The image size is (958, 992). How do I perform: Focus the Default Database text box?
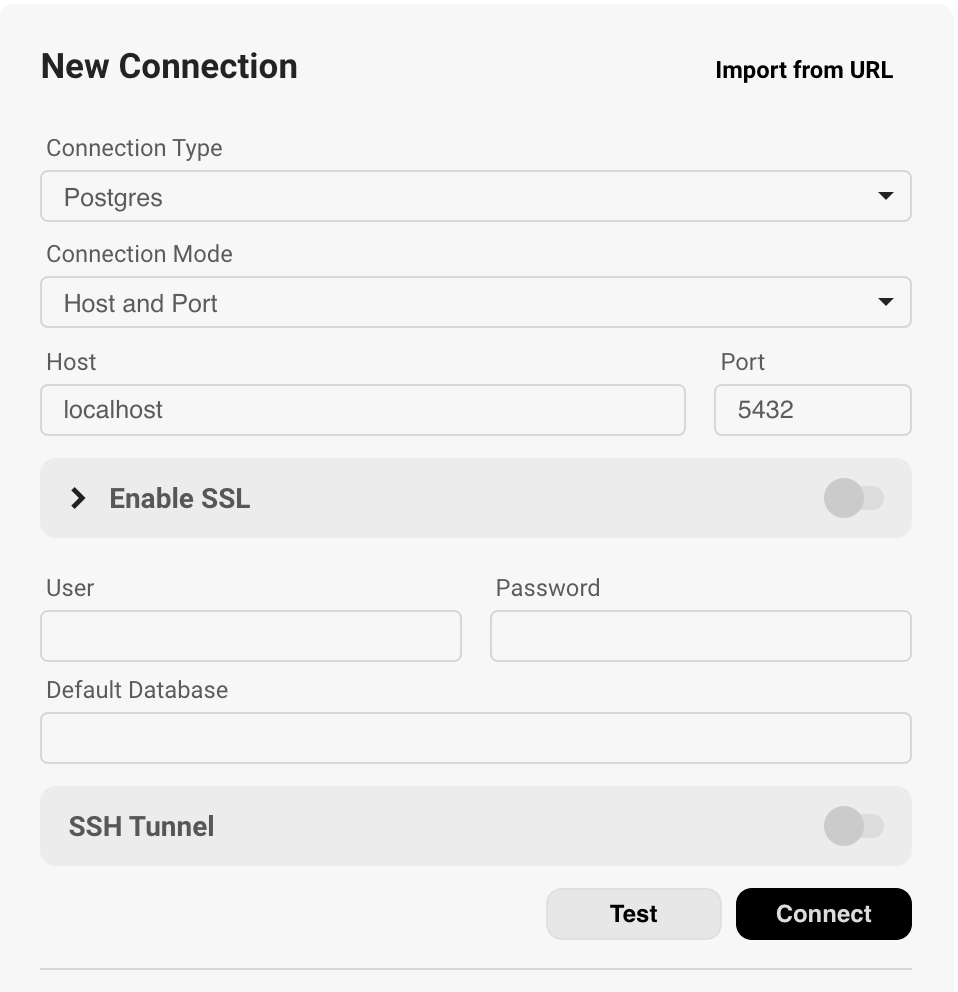tap(475, 738)
